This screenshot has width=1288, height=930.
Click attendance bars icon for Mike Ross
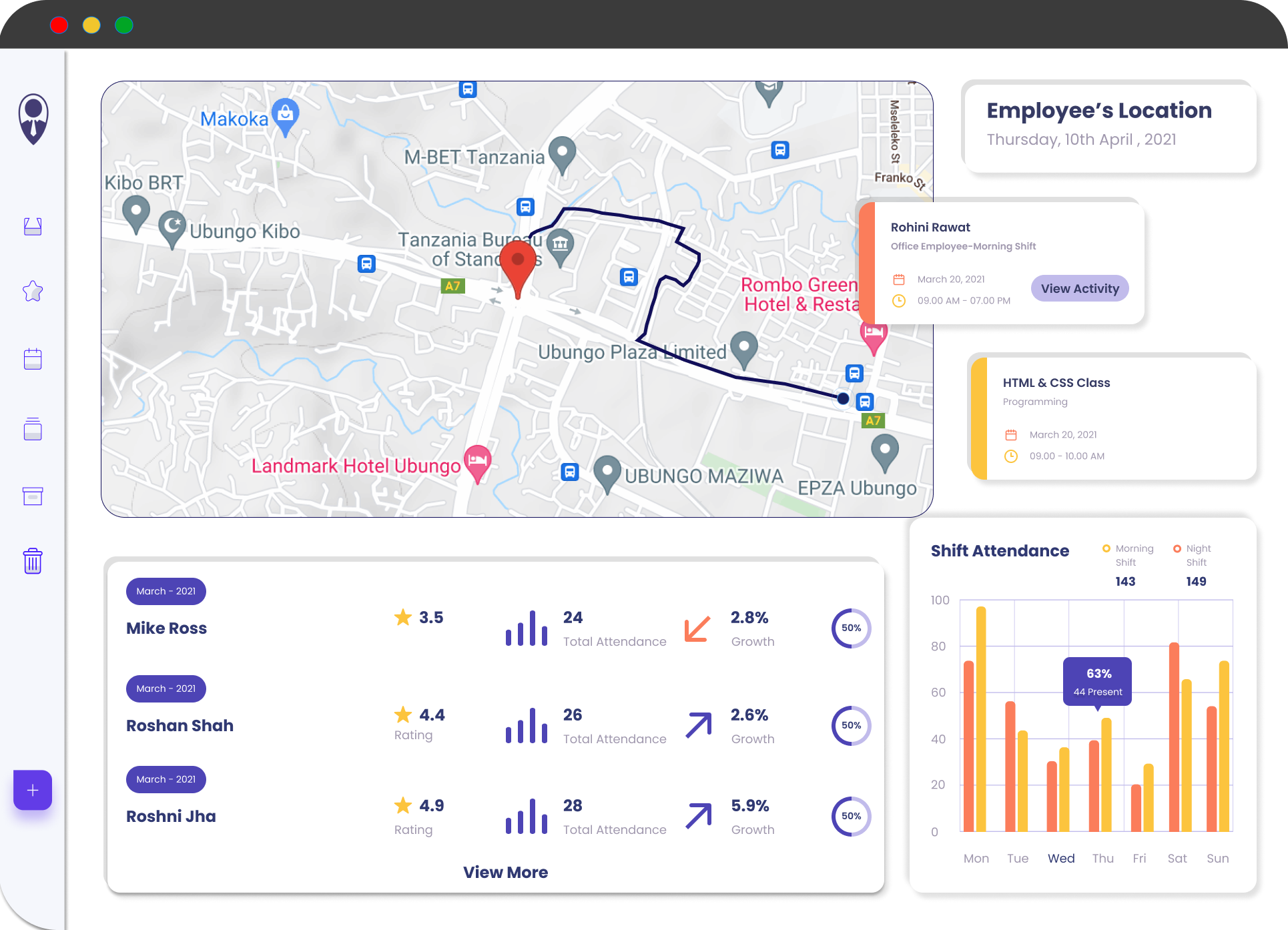point(527,628)
